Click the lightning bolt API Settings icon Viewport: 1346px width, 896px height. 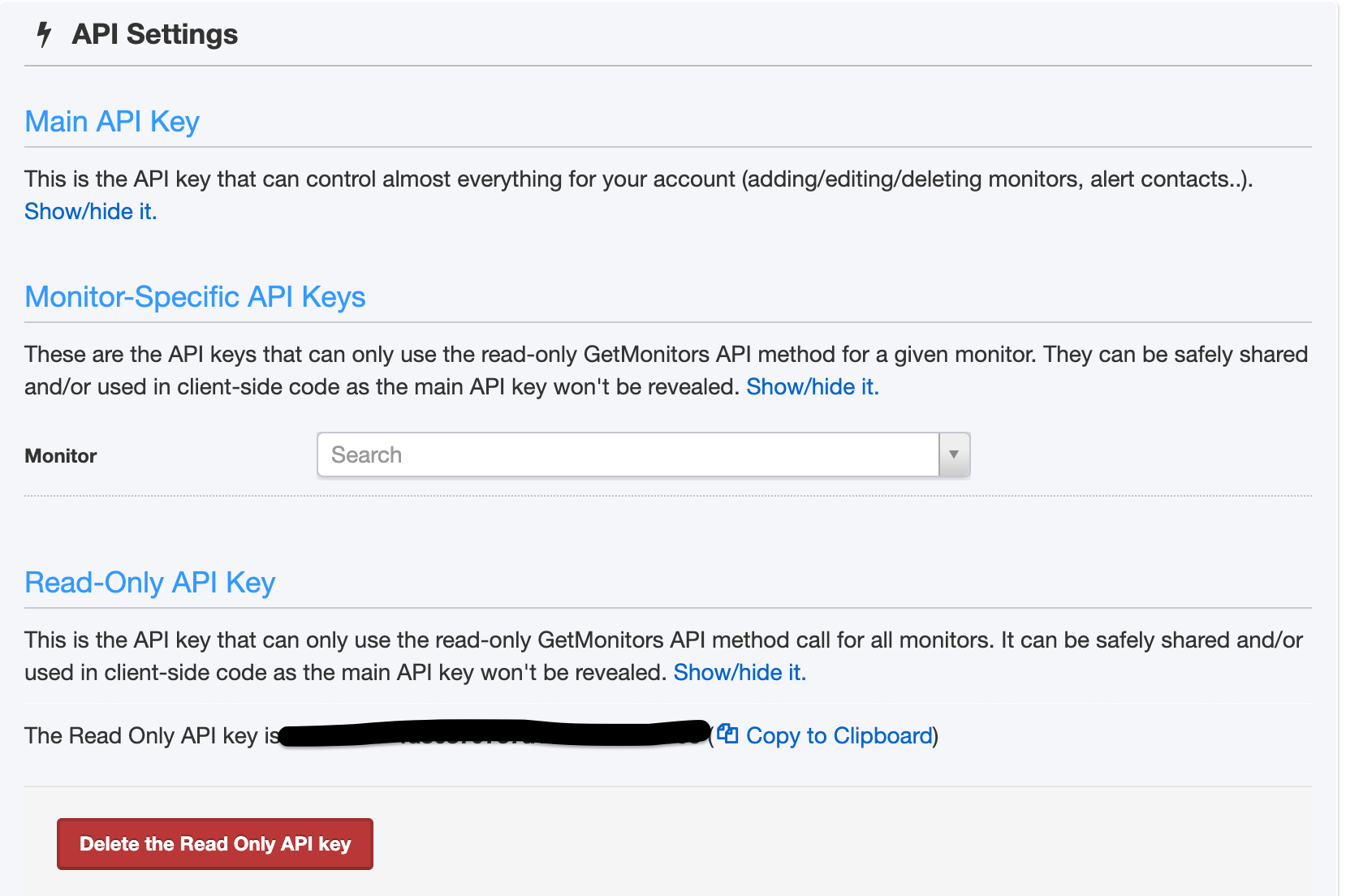44,34
